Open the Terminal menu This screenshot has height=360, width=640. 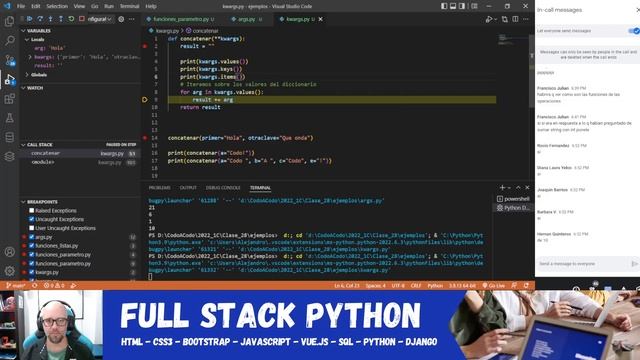click(x=129, y=6)
